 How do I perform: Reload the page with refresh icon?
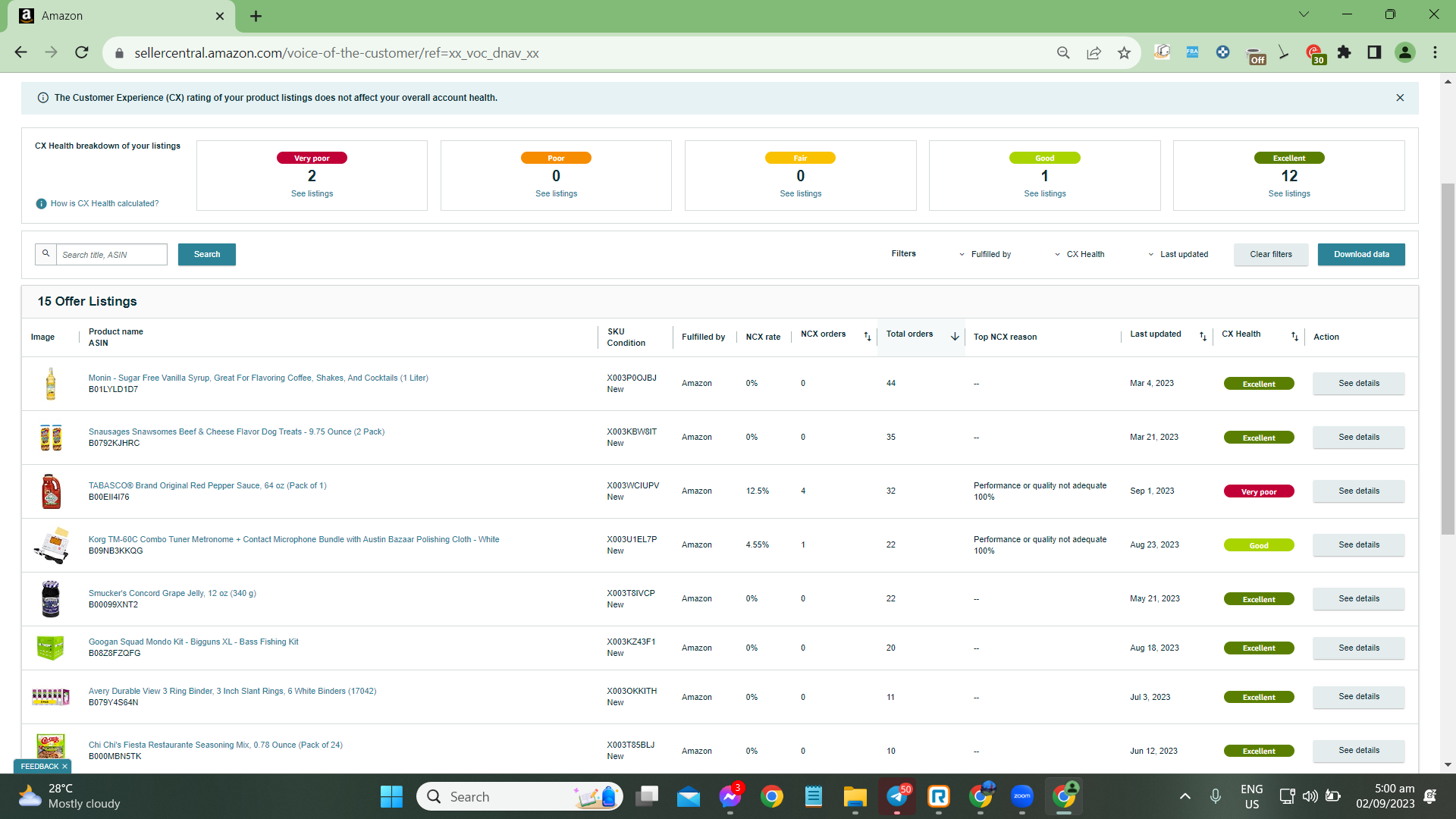(82, 52)
